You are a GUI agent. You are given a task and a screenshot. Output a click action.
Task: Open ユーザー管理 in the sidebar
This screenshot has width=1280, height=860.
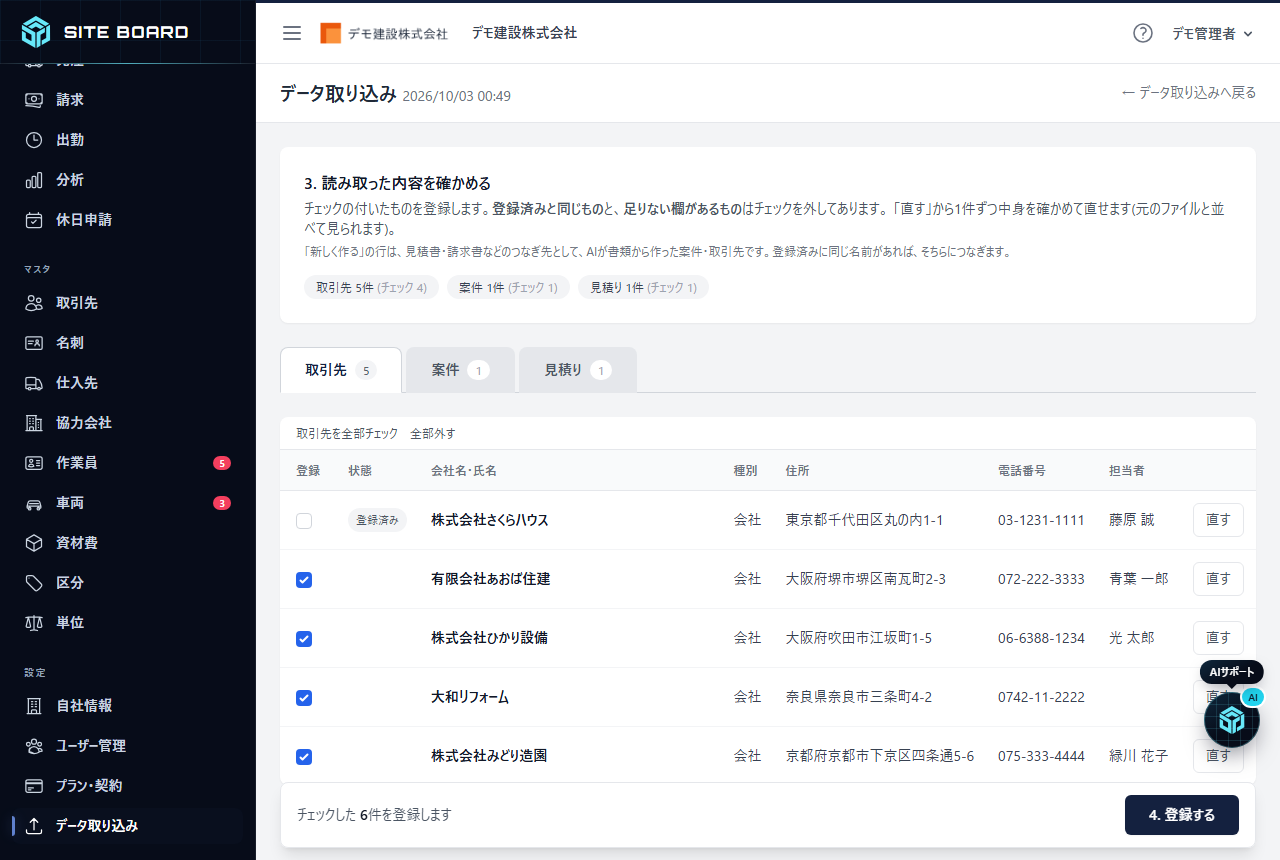tap(127, 746)
